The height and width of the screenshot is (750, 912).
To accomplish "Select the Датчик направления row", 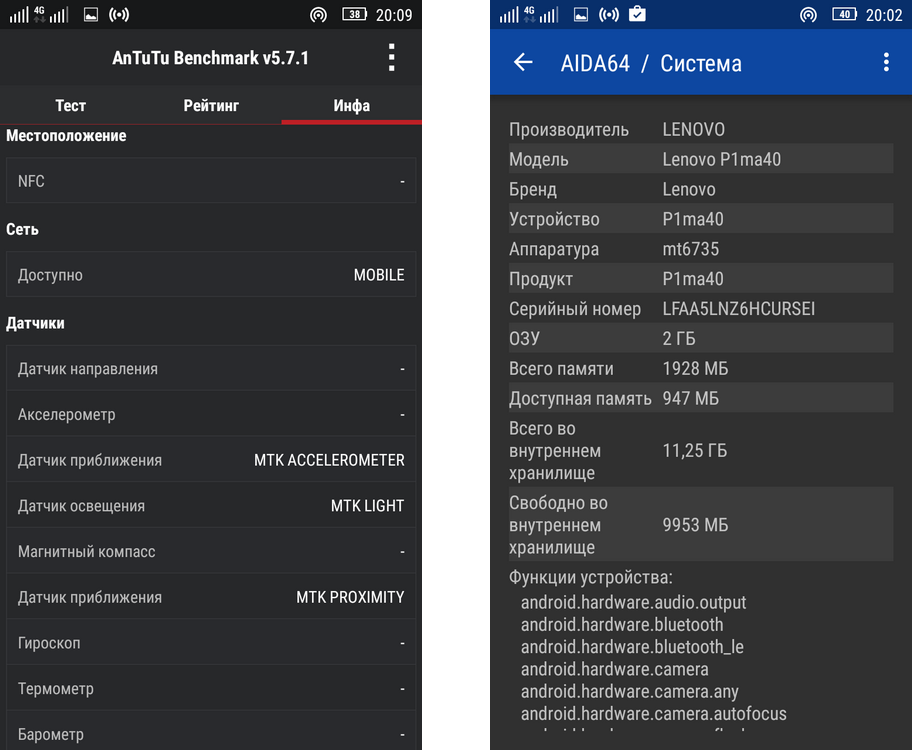I will pos(211,368).
